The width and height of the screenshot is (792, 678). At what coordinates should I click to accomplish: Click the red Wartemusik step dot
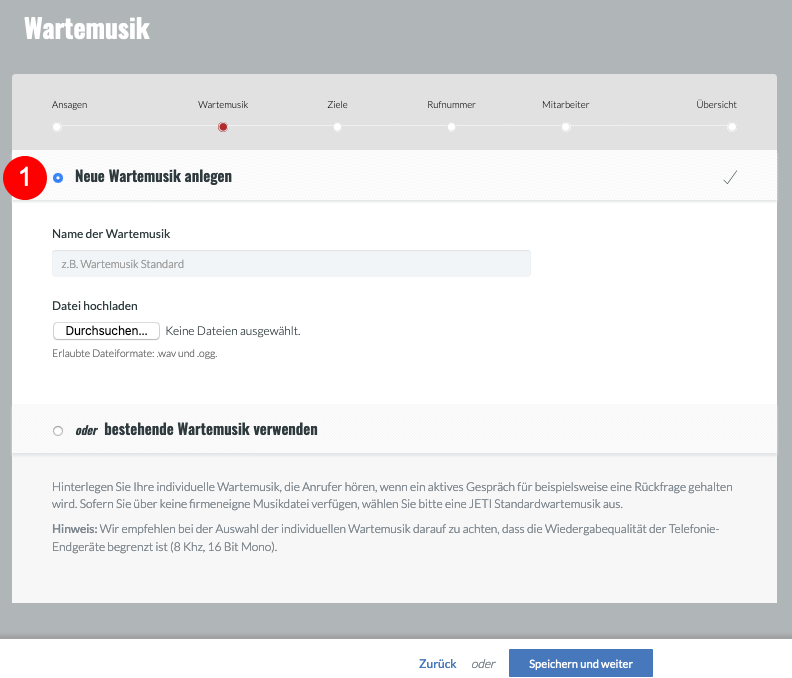(x=223, y=127)
